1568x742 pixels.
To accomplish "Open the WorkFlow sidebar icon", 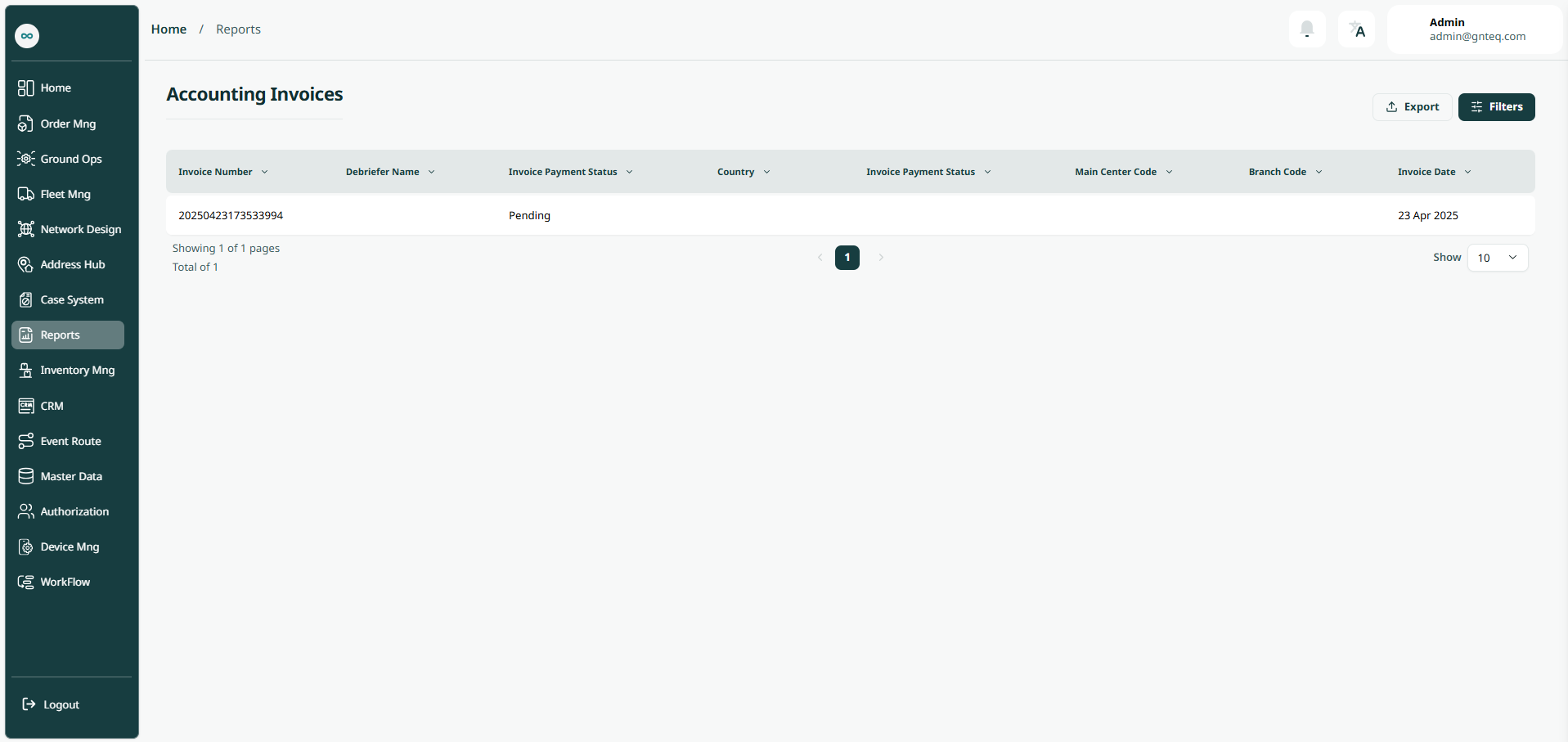I will point(26,582).
